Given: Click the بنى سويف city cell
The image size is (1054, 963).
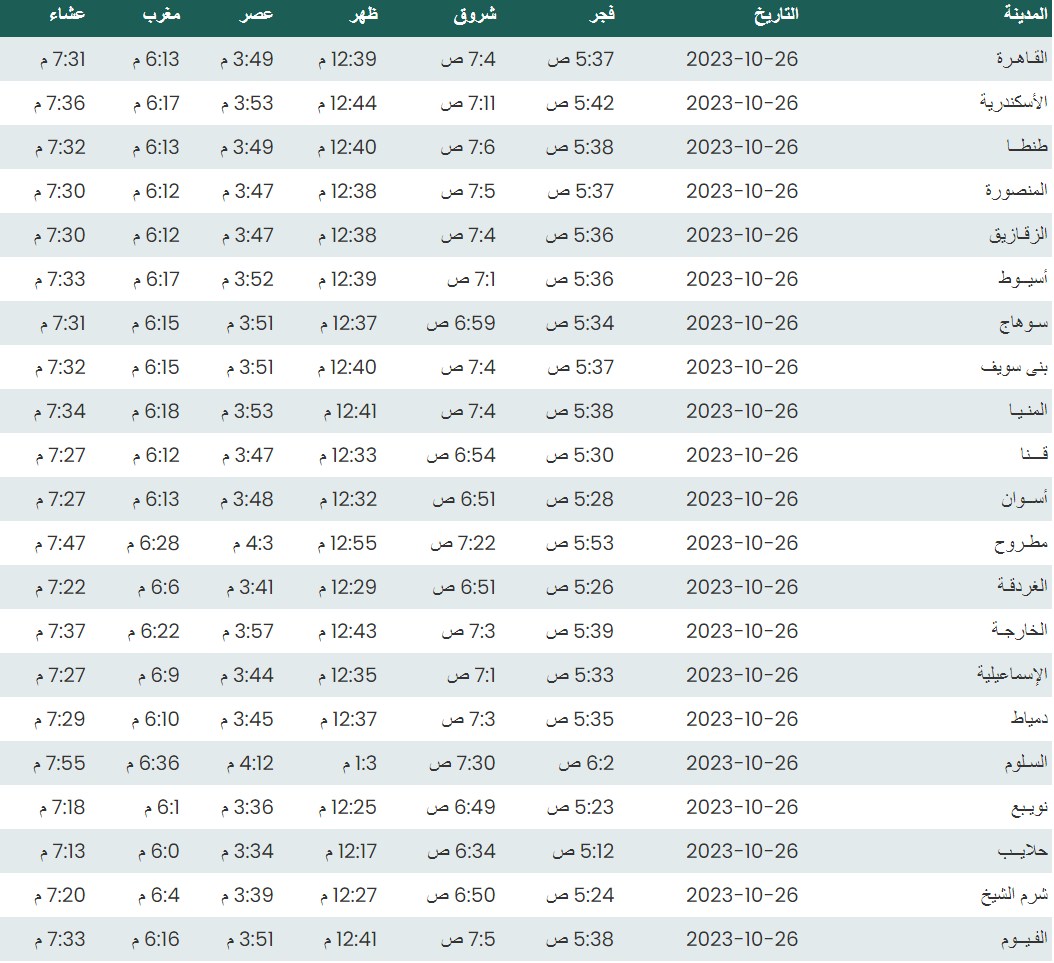Looking at the screenshot, I should point(1014,367).
